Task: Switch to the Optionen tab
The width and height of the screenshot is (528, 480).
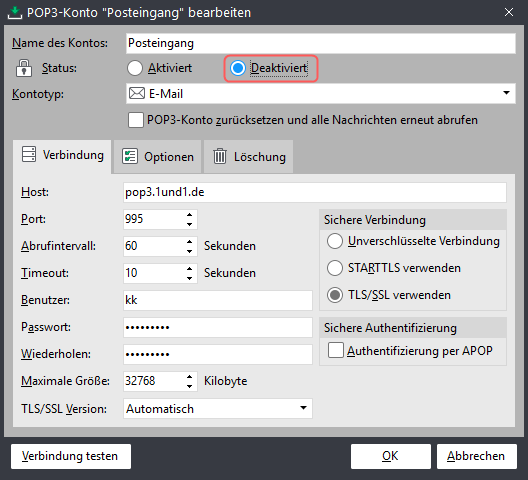Action: click(x=158, y=157)
